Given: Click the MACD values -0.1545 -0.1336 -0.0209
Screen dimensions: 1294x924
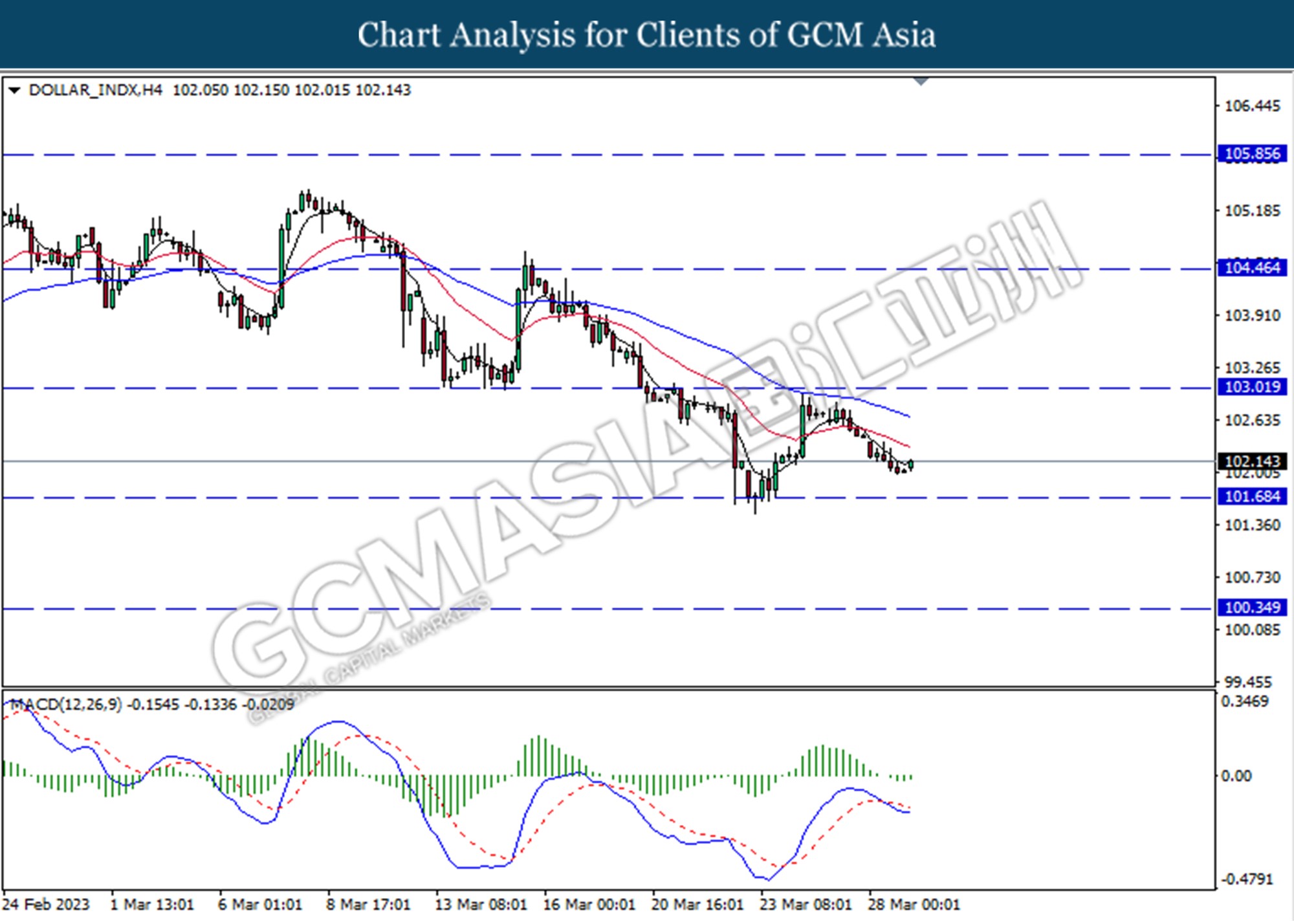Looking at the screenshot, I should coord(210,704).
